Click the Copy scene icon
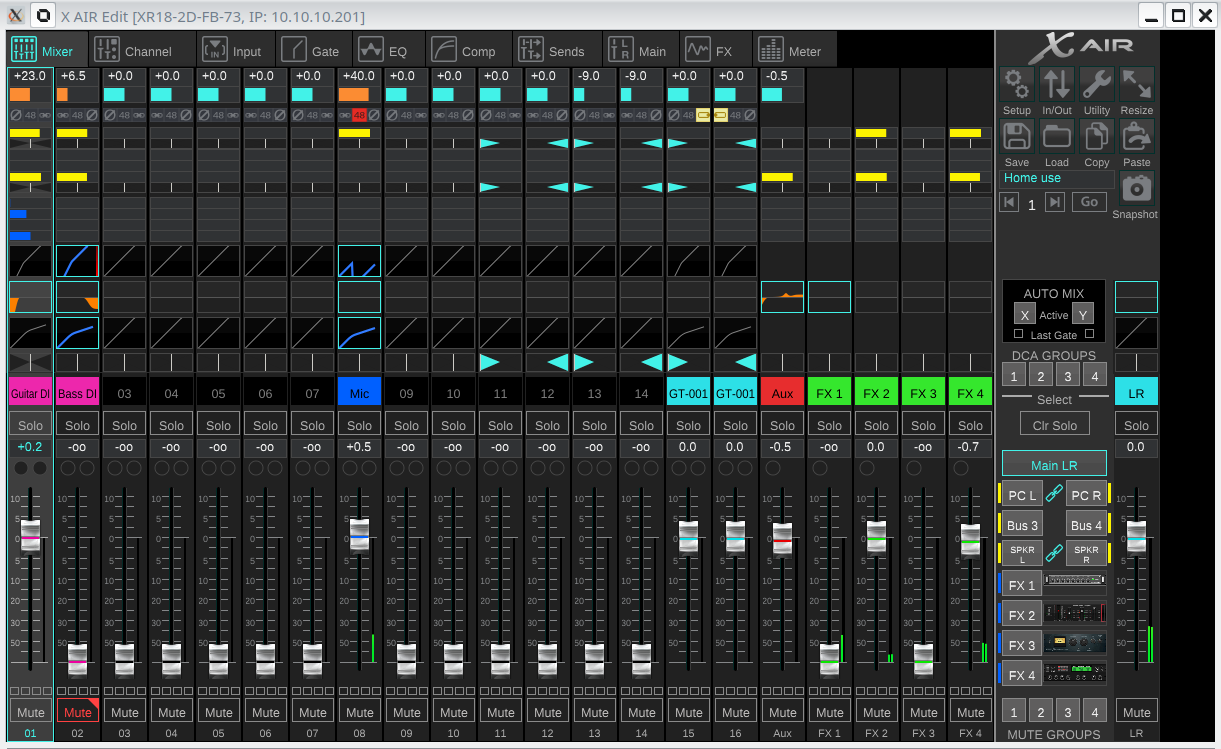Viewport: 1221px width, 749px height. tap(1097, 136)
